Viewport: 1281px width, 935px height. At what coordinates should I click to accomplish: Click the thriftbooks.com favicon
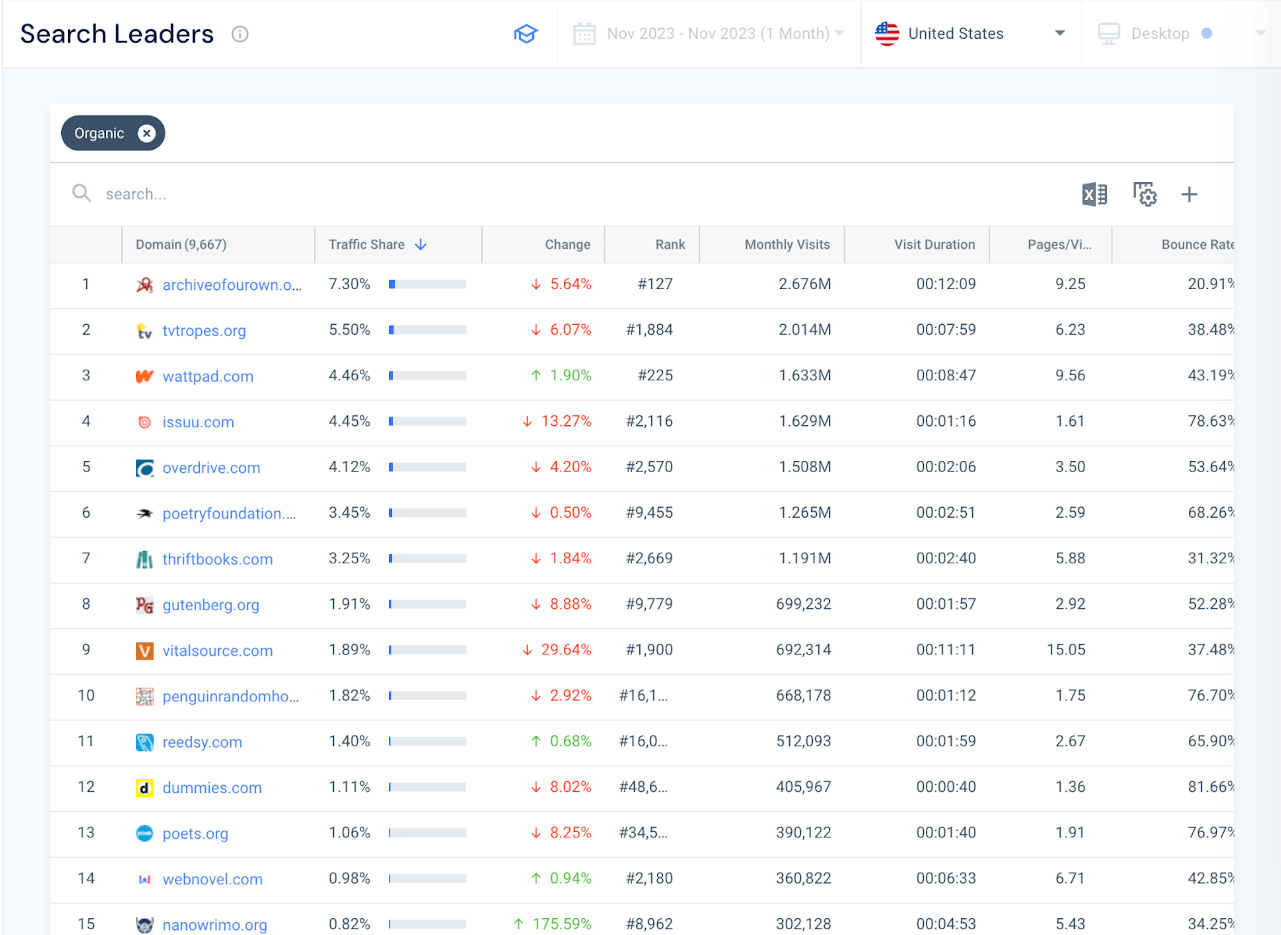(x=145, y=560)
